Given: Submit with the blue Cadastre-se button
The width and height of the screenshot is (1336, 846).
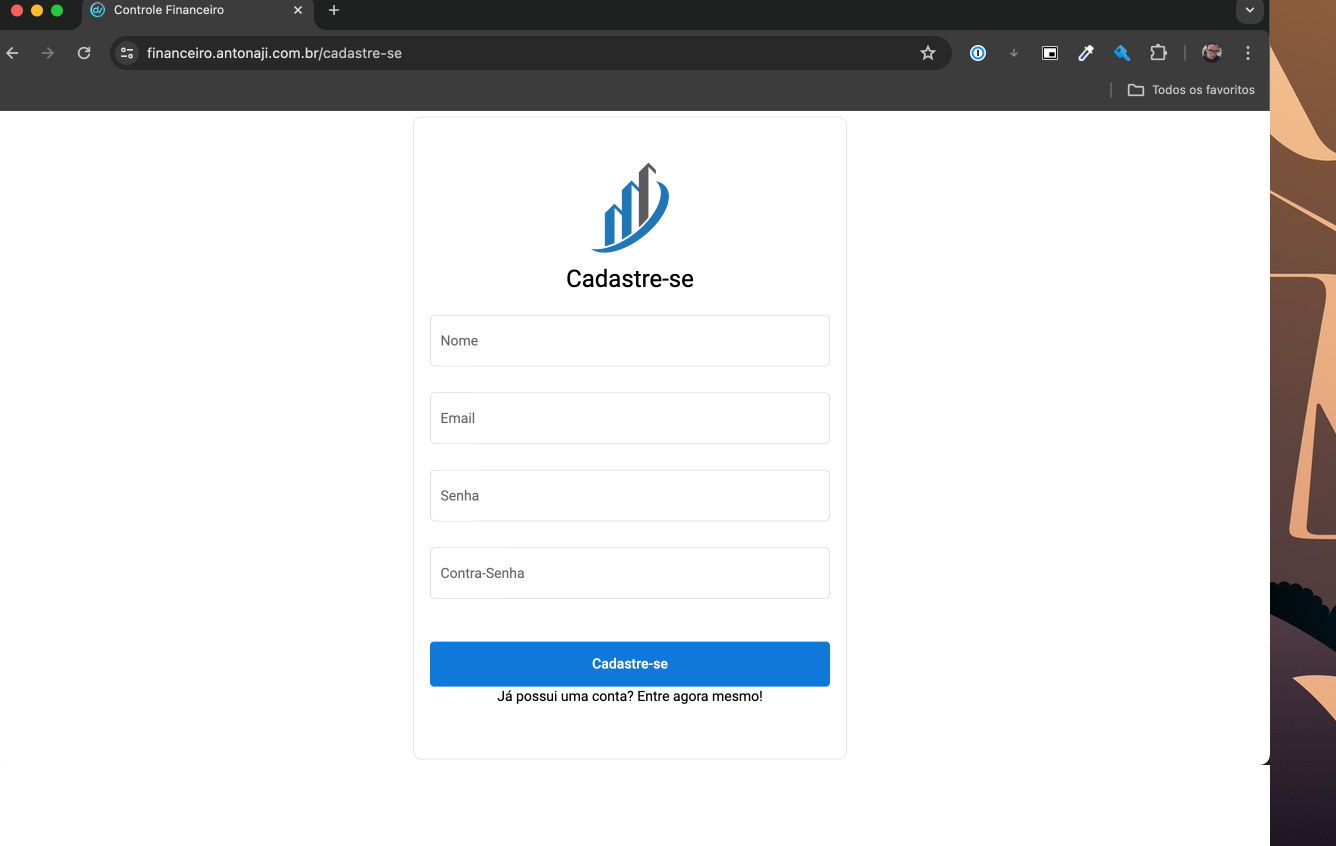Looking at the screenshot, I should [x=630, y=664].
